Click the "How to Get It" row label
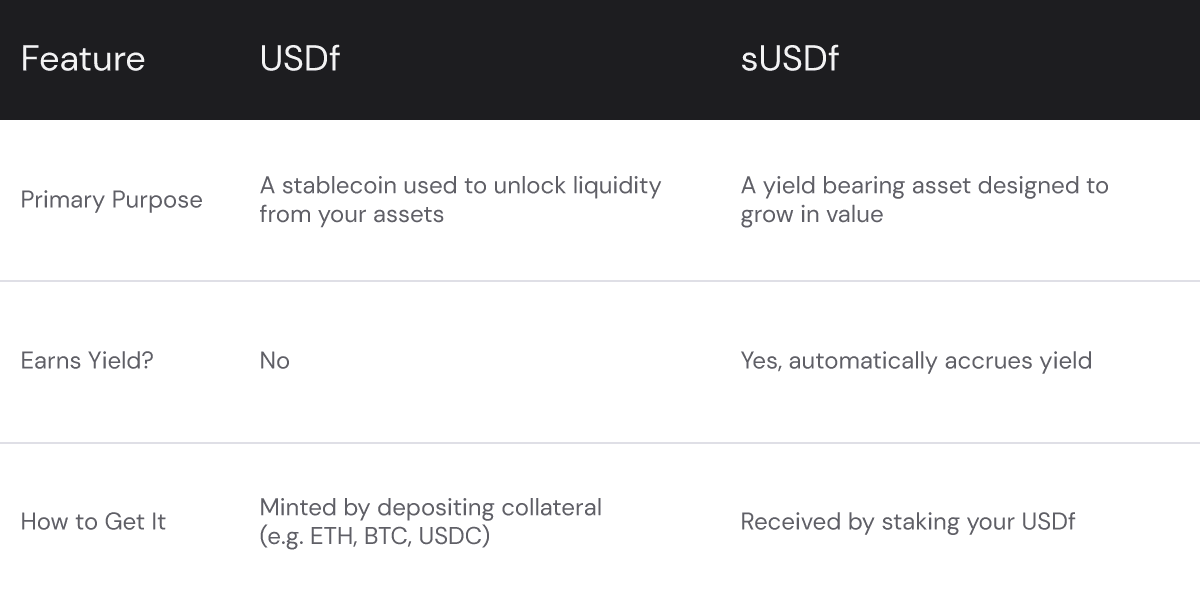The image size is (1200, 600). pyautogui.click(x=93, y=521)
